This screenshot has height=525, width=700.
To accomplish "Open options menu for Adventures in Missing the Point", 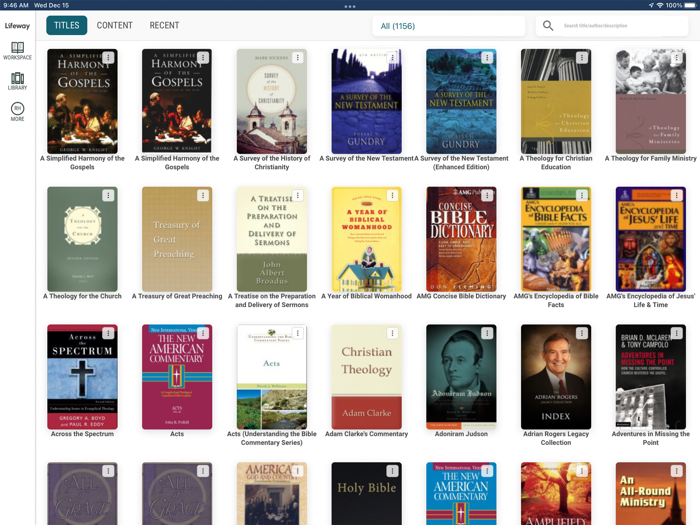I will (677, 333).
